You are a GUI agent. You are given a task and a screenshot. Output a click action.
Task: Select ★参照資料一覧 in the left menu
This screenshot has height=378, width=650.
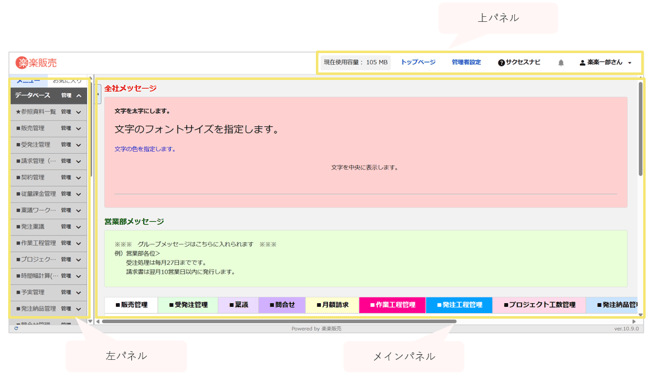pyautogui.click(x=36, y=112)
